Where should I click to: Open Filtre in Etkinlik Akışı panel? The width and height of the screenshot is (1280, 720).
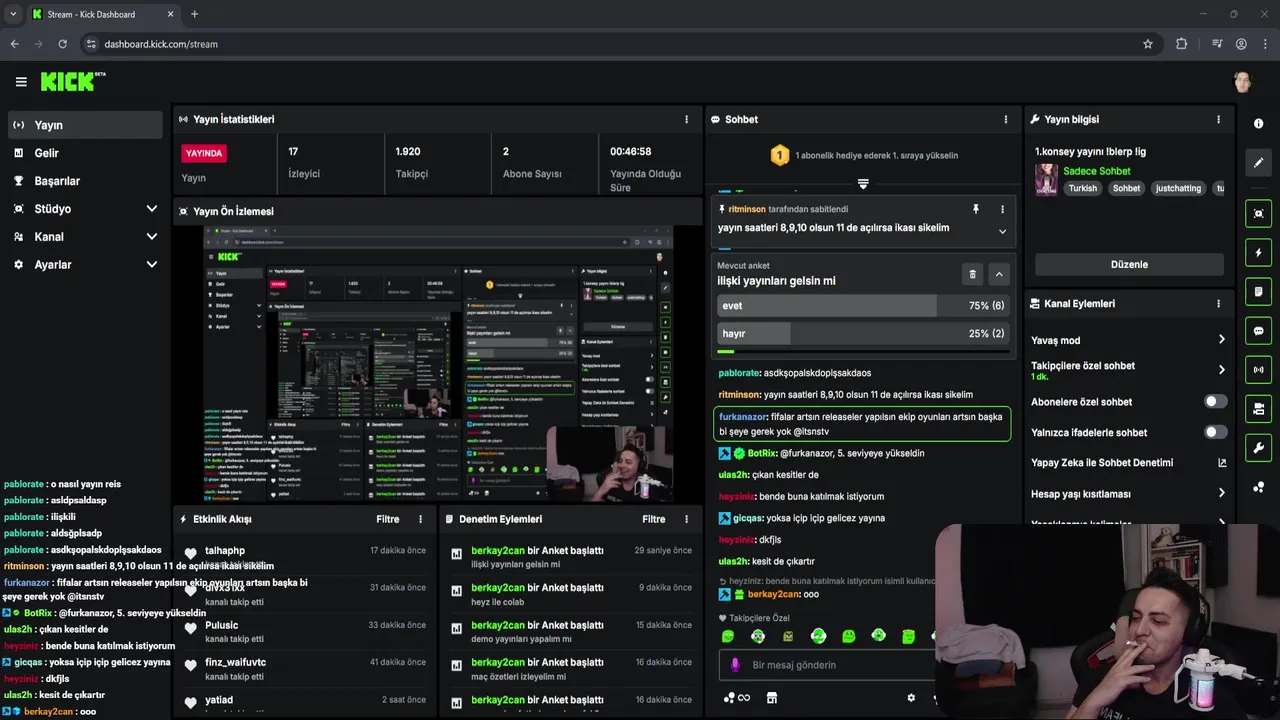point(388,519)
